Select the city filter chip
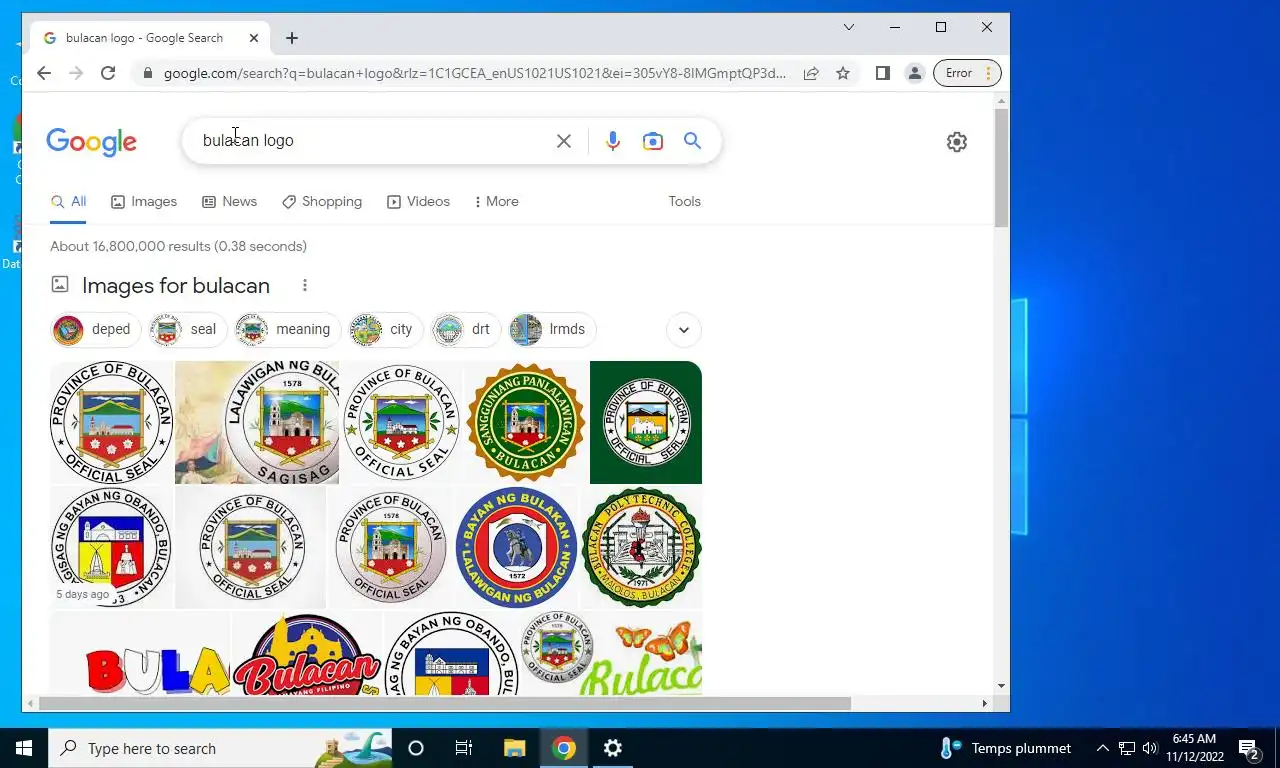This screenshot has height=768, width=1280. [385, 329]
